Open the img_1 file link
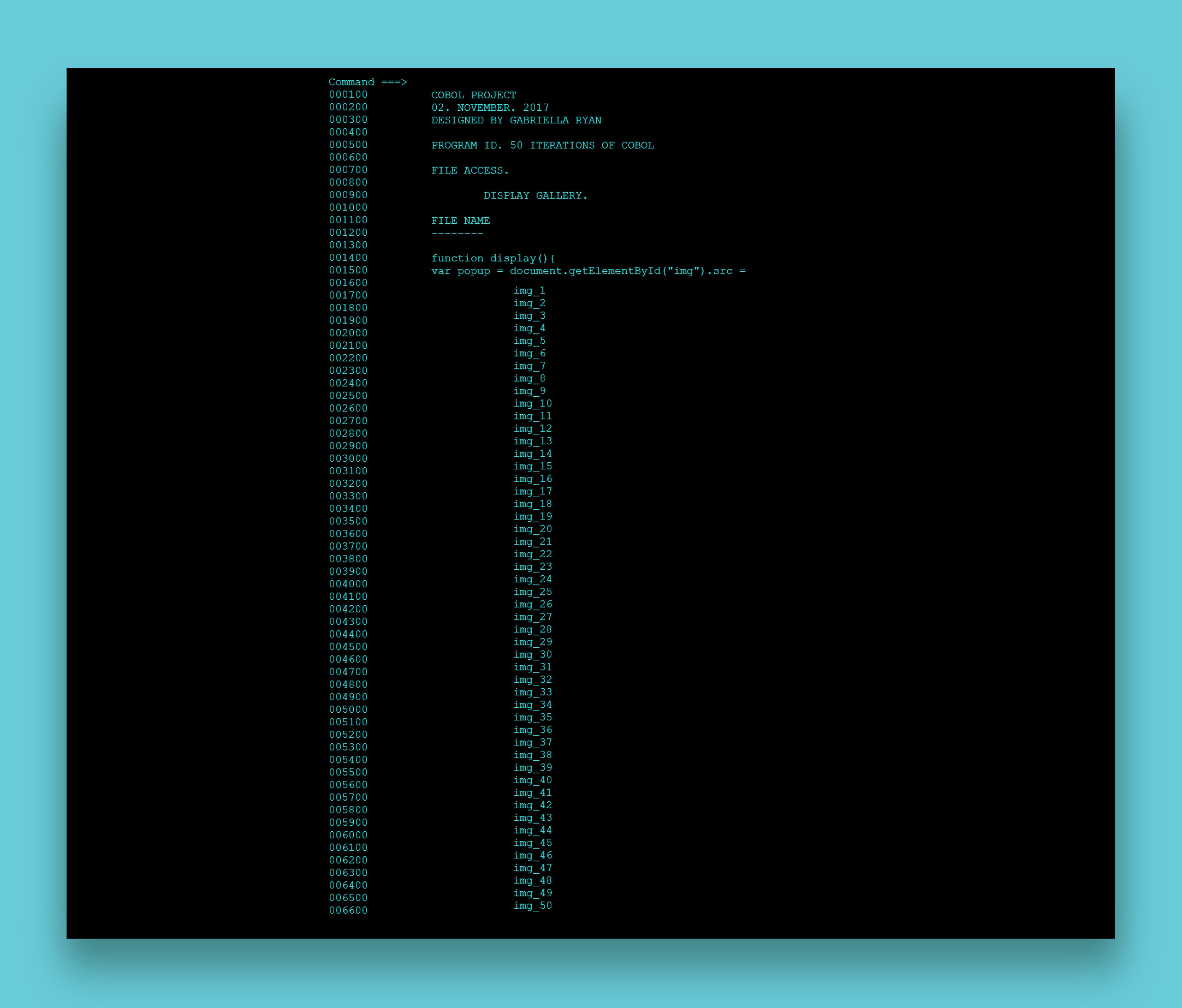The width and height of the screenshot is (1182, 1008). (529, 291)
